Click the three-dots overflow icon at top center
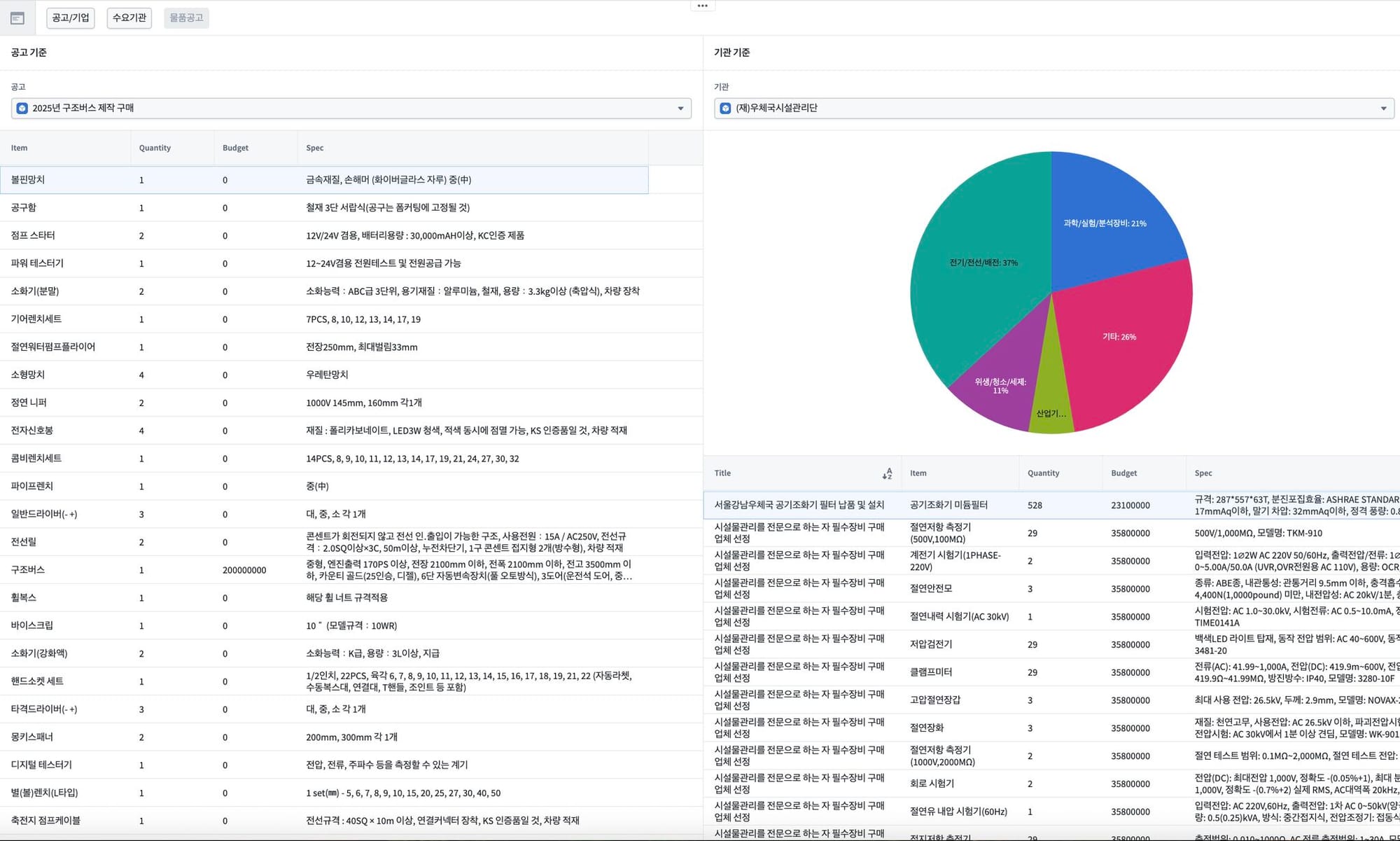 click(x=702, y=6)
